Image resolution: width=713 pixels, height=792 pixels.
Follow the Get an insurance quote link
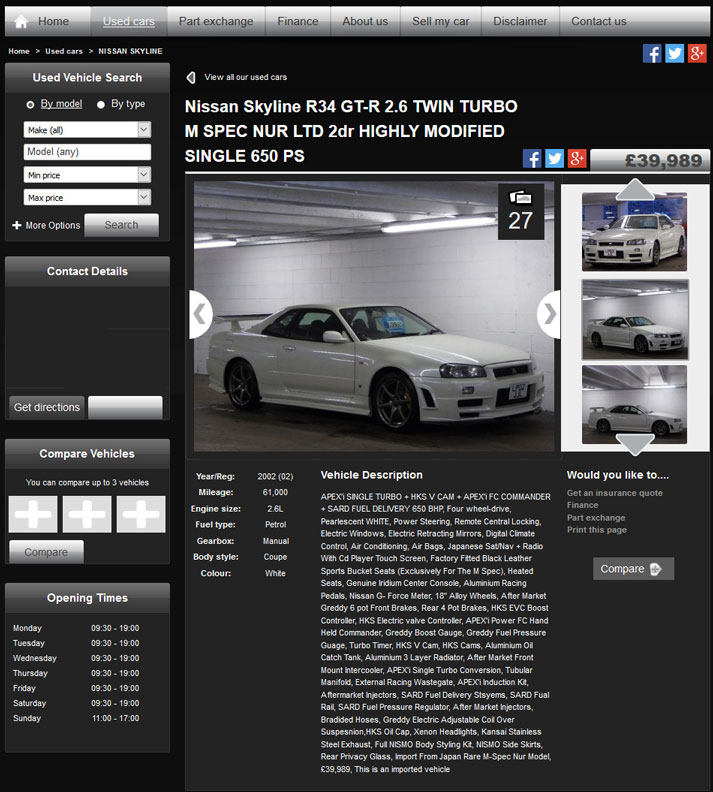click(x=615, y=493)
